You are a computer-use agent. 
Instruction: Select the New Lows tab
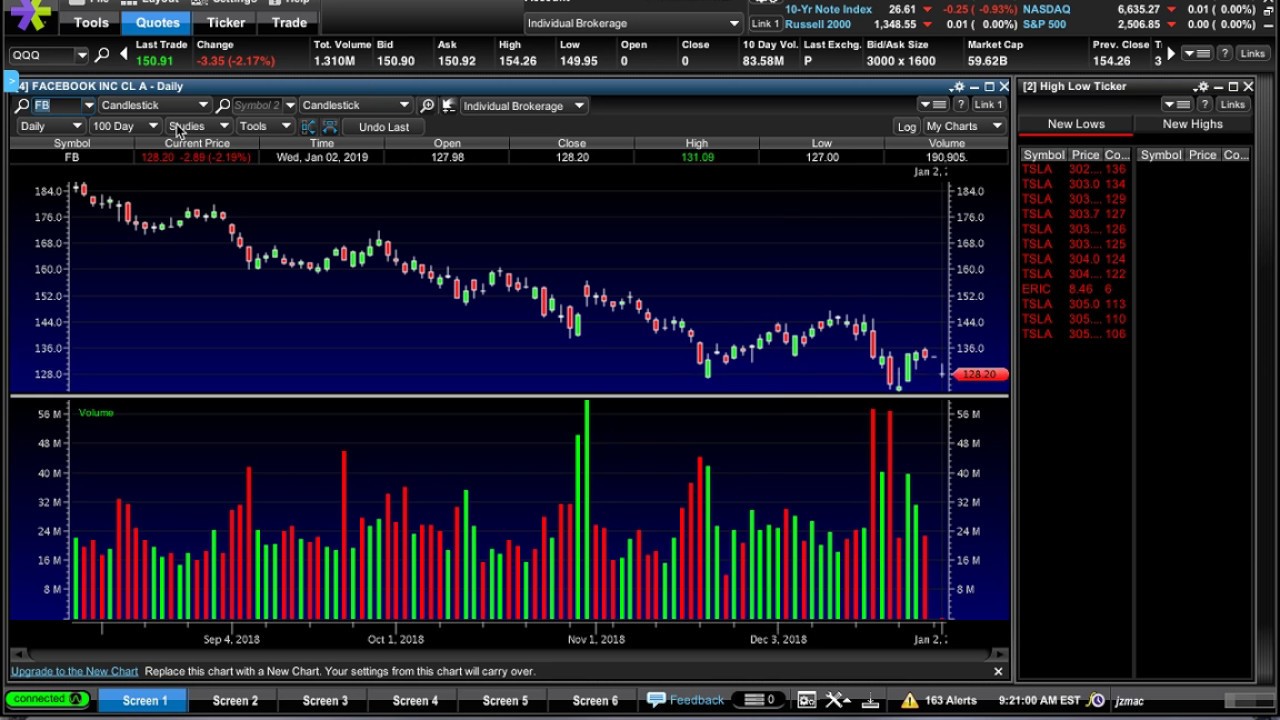point(1076,124)
